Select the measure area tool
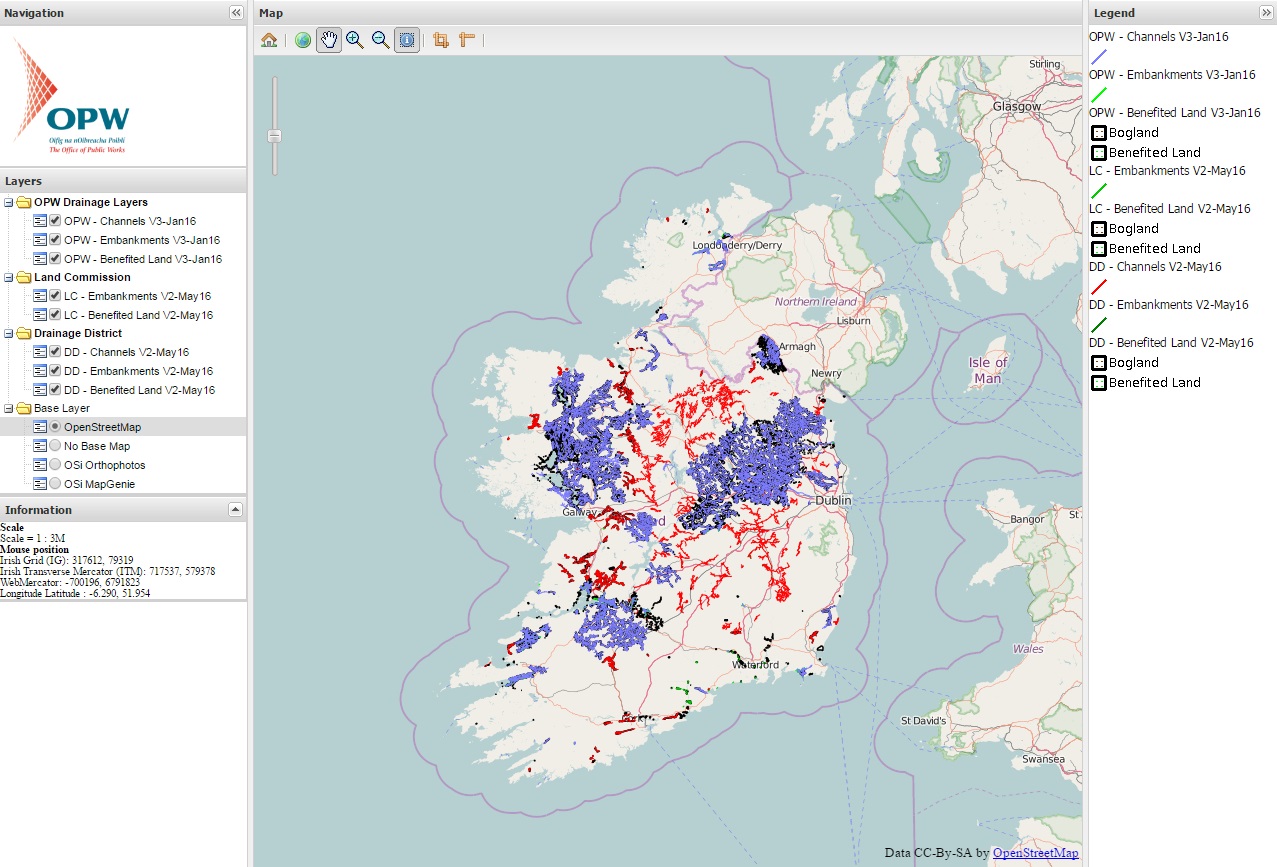 pos(440,40)
